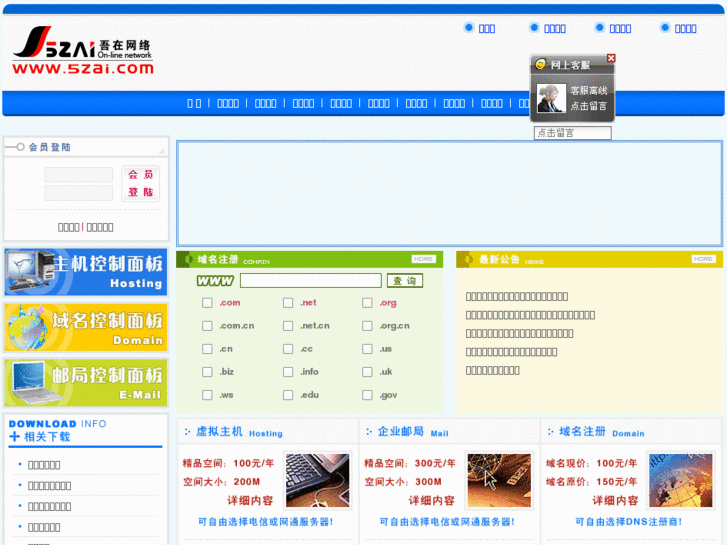The image size is (727, 545).
Task: Click 可自由选择电信或网通服务器 under 虚拟主机
Action: (x=265, y=522)
